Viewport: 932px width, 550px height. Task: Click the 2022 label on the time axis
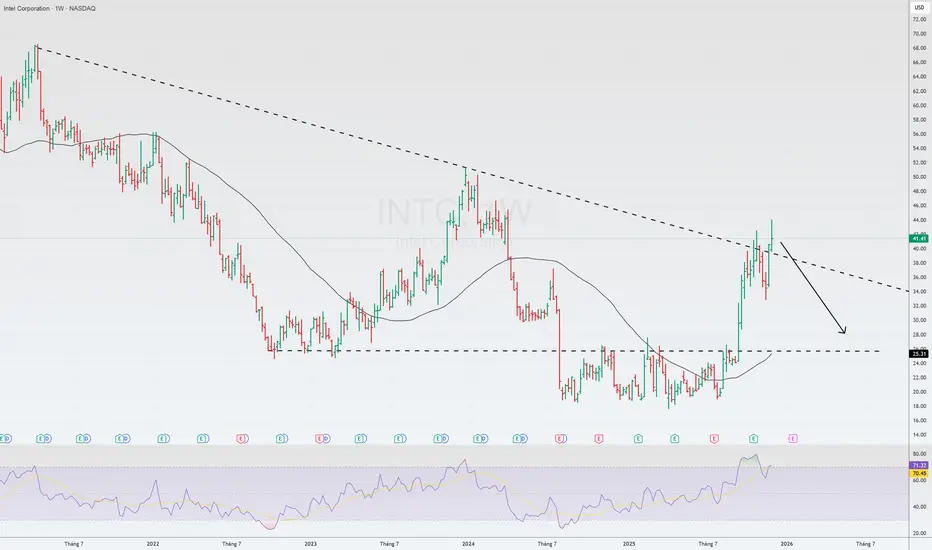[x=153, y=543]
